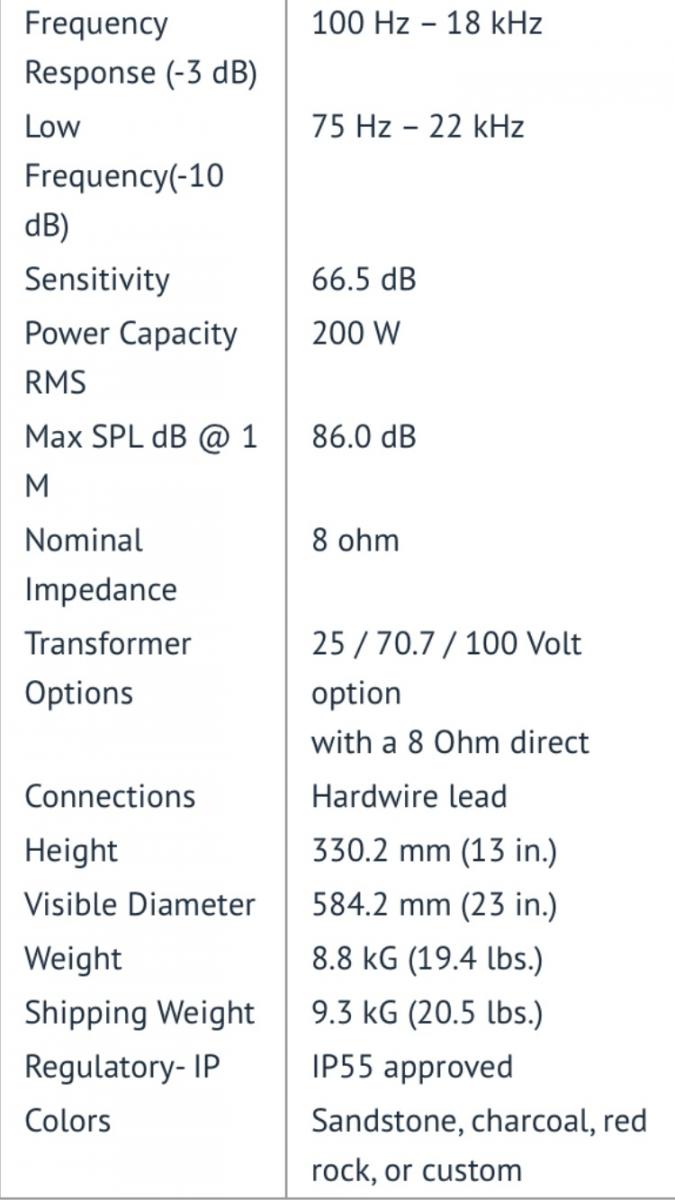Select the 330.2 mm (13 in.) height value

click(434, 851)
